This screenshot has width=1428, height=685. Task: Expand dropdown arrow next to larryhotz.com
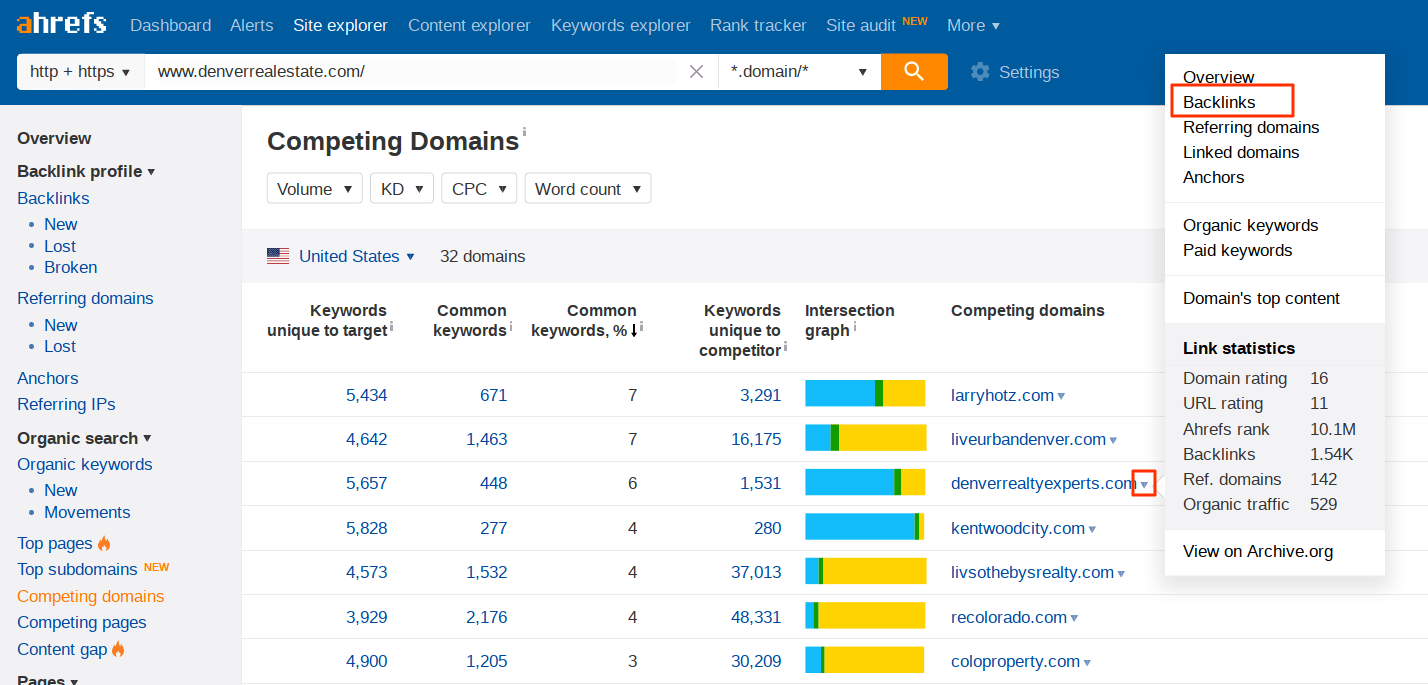[1061, 396]
